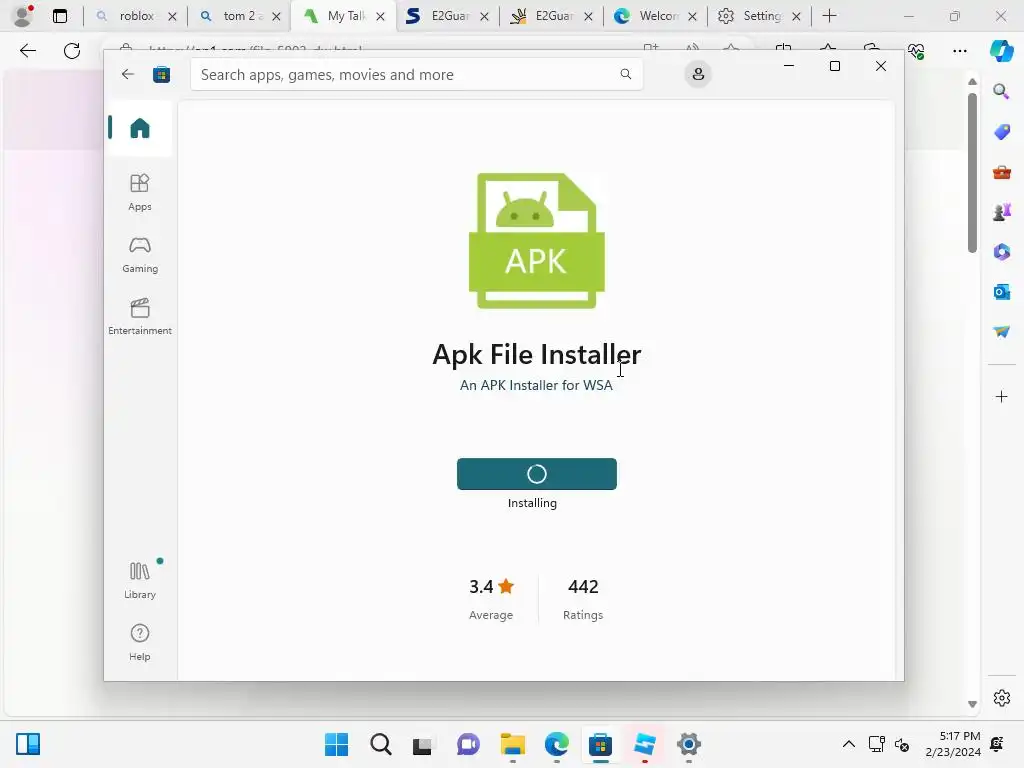Click the Store back arrow
This screenshot has height=768, width=1024.
click(x=127, y=74)
